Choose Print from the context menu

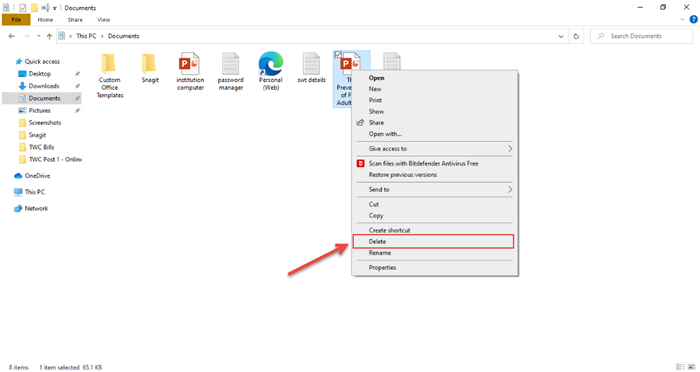click(435, 100)
